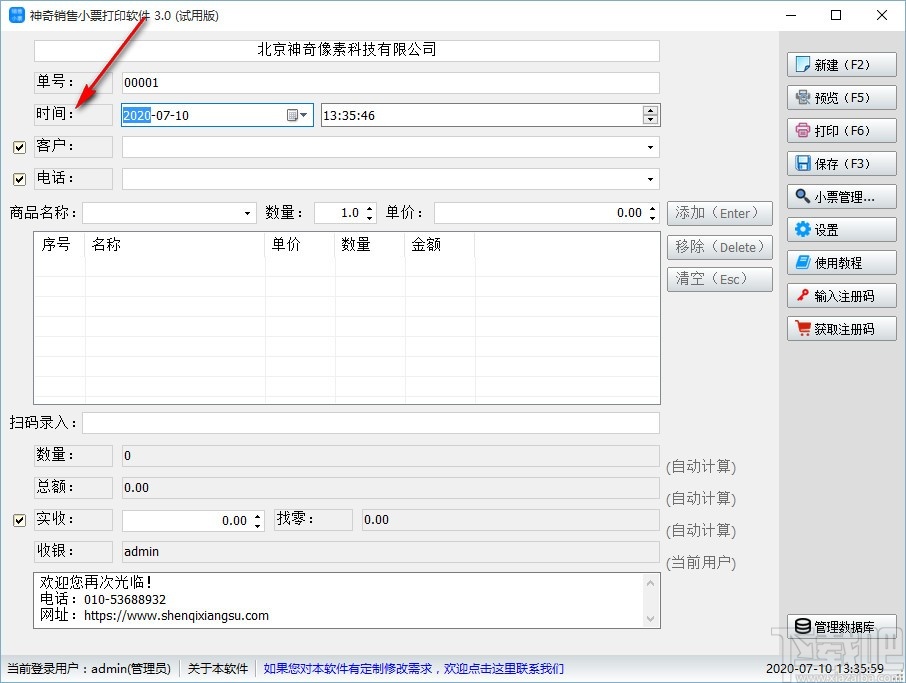Click 当前登录用户：admin(管理员) status text
Image resolution: width=906 pixels, height=683 pixels.
(89, 669)
